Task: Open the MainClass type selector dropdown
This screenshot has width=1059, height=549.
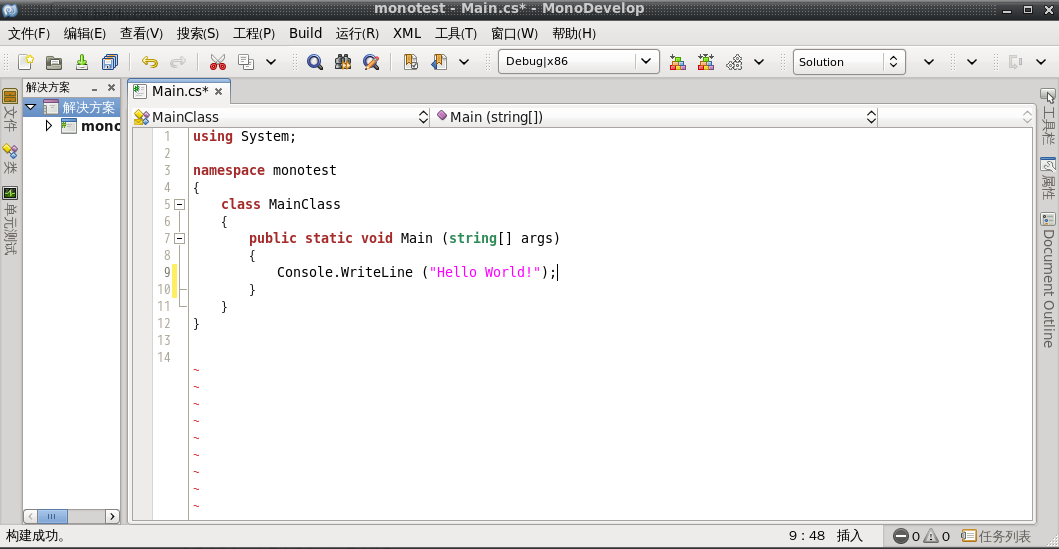Action: (280, 117)
